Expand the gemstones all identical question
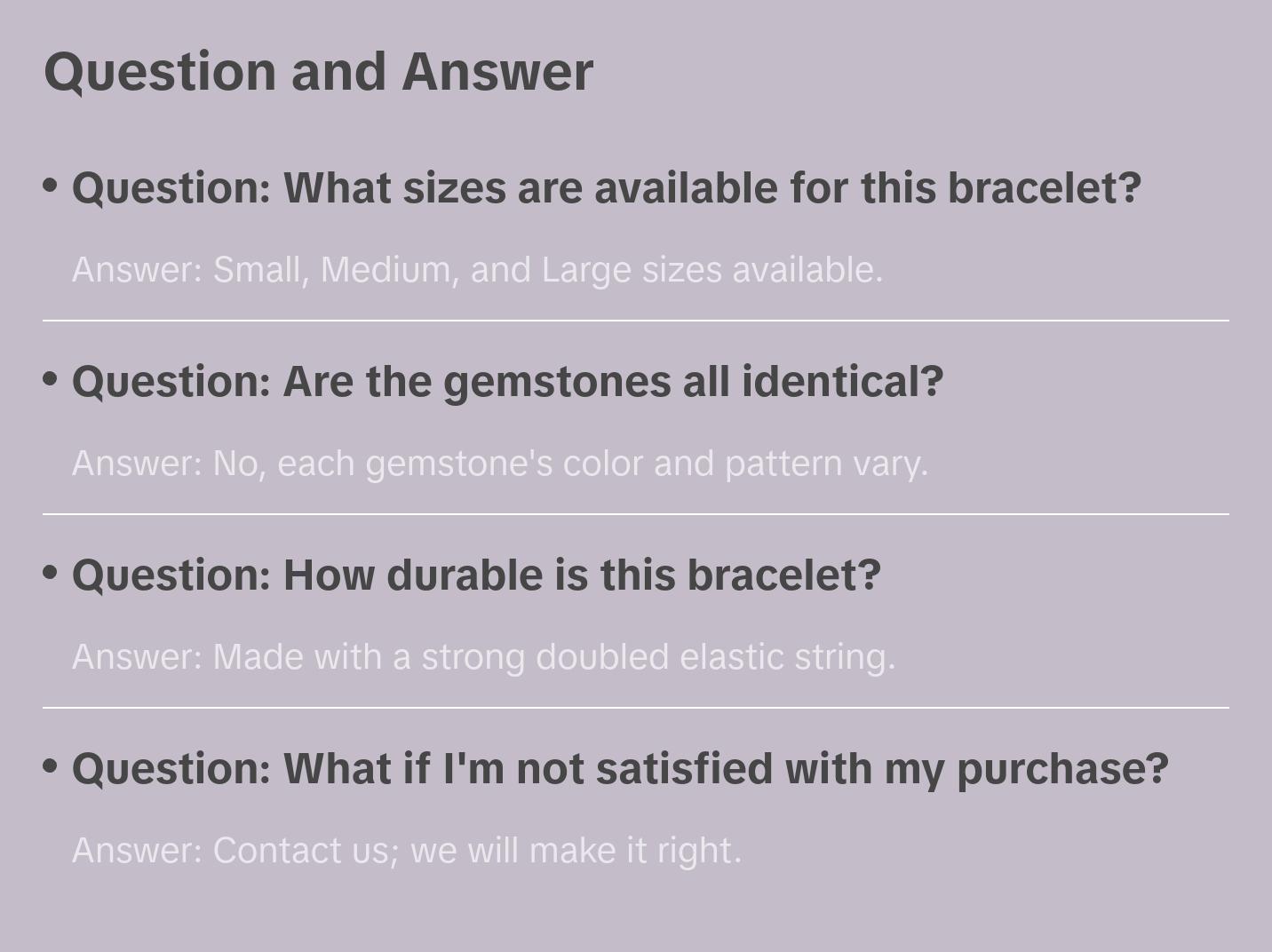This screenshot has height=952, width=1272. (507, 382)
